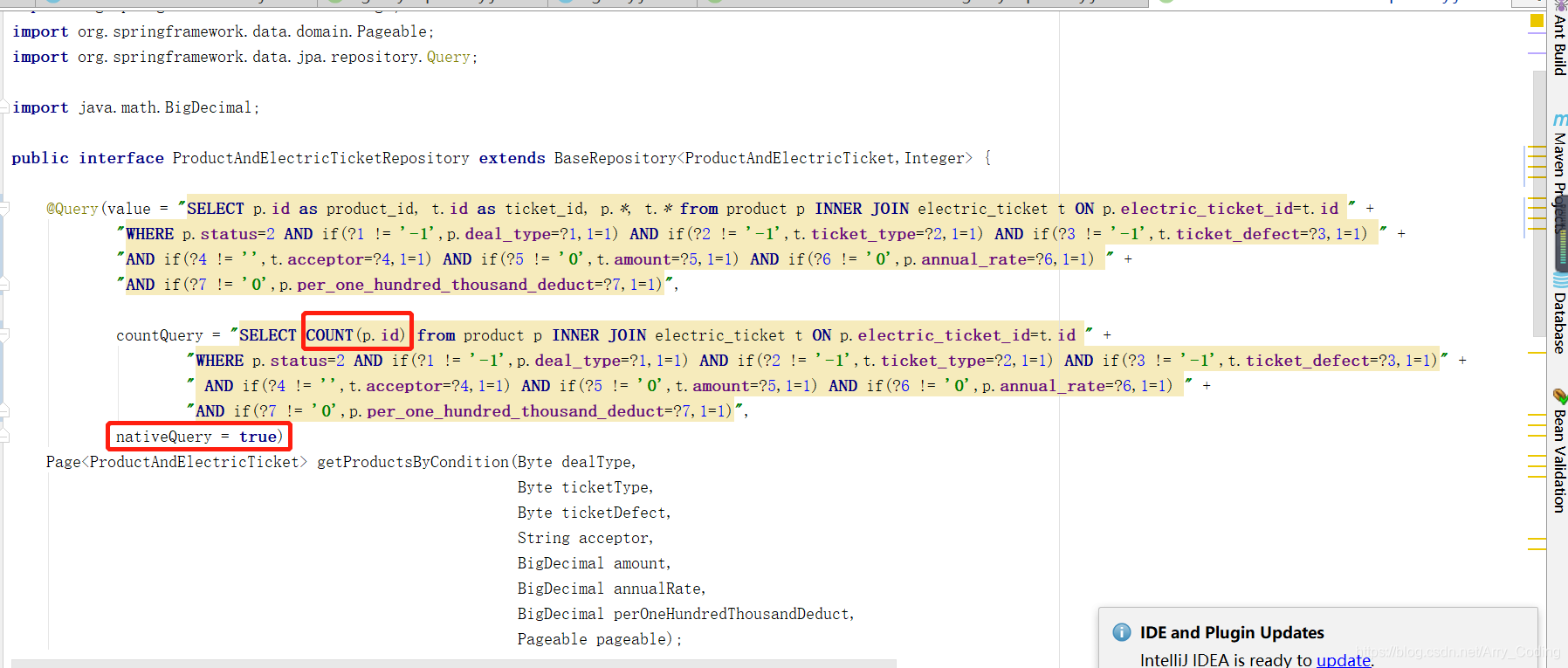Toggle the fold end marker at nativeQuery line

[x=4, y=437]
